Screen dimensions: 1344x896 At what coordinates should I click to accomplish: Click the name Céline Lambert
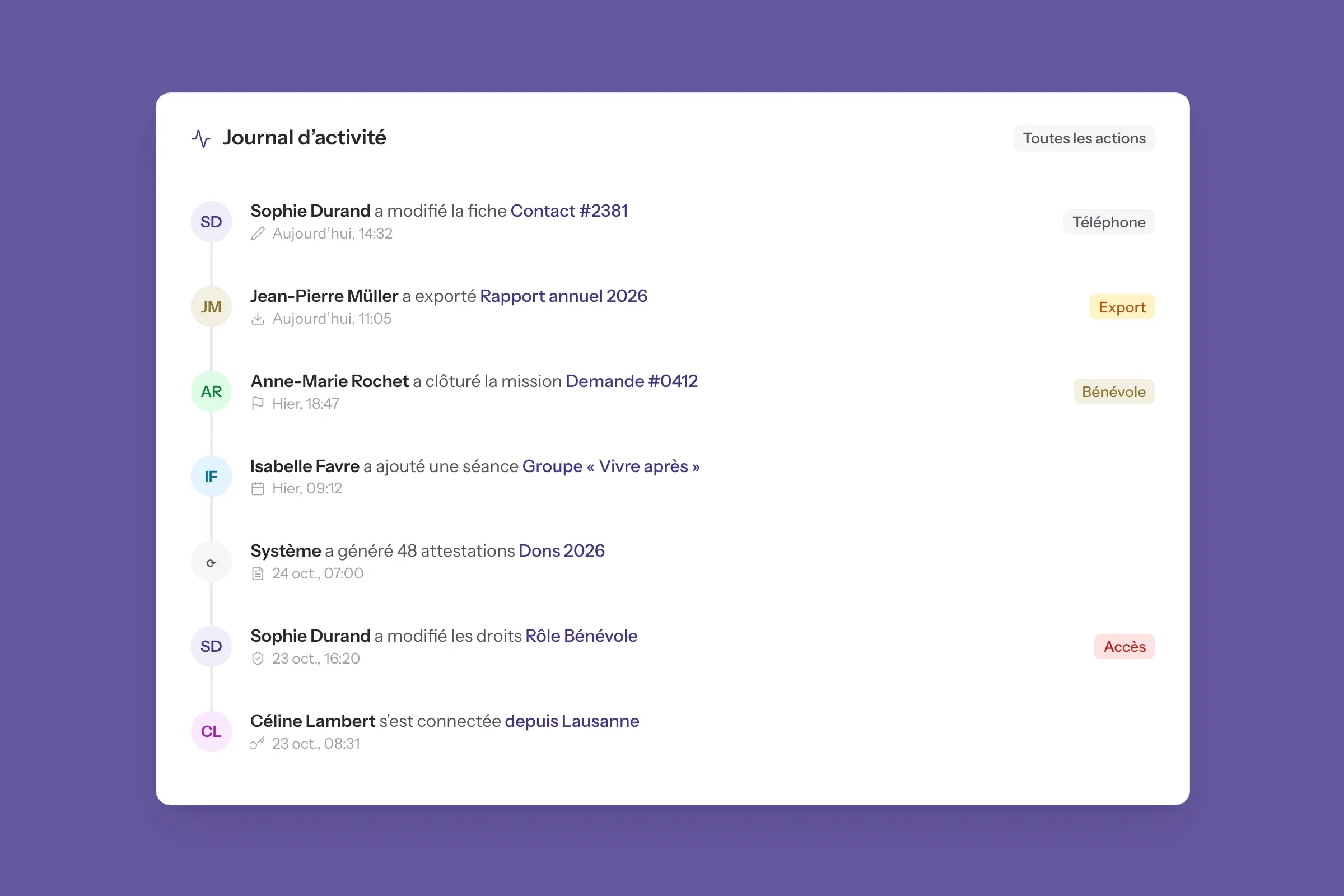[312, 721]
